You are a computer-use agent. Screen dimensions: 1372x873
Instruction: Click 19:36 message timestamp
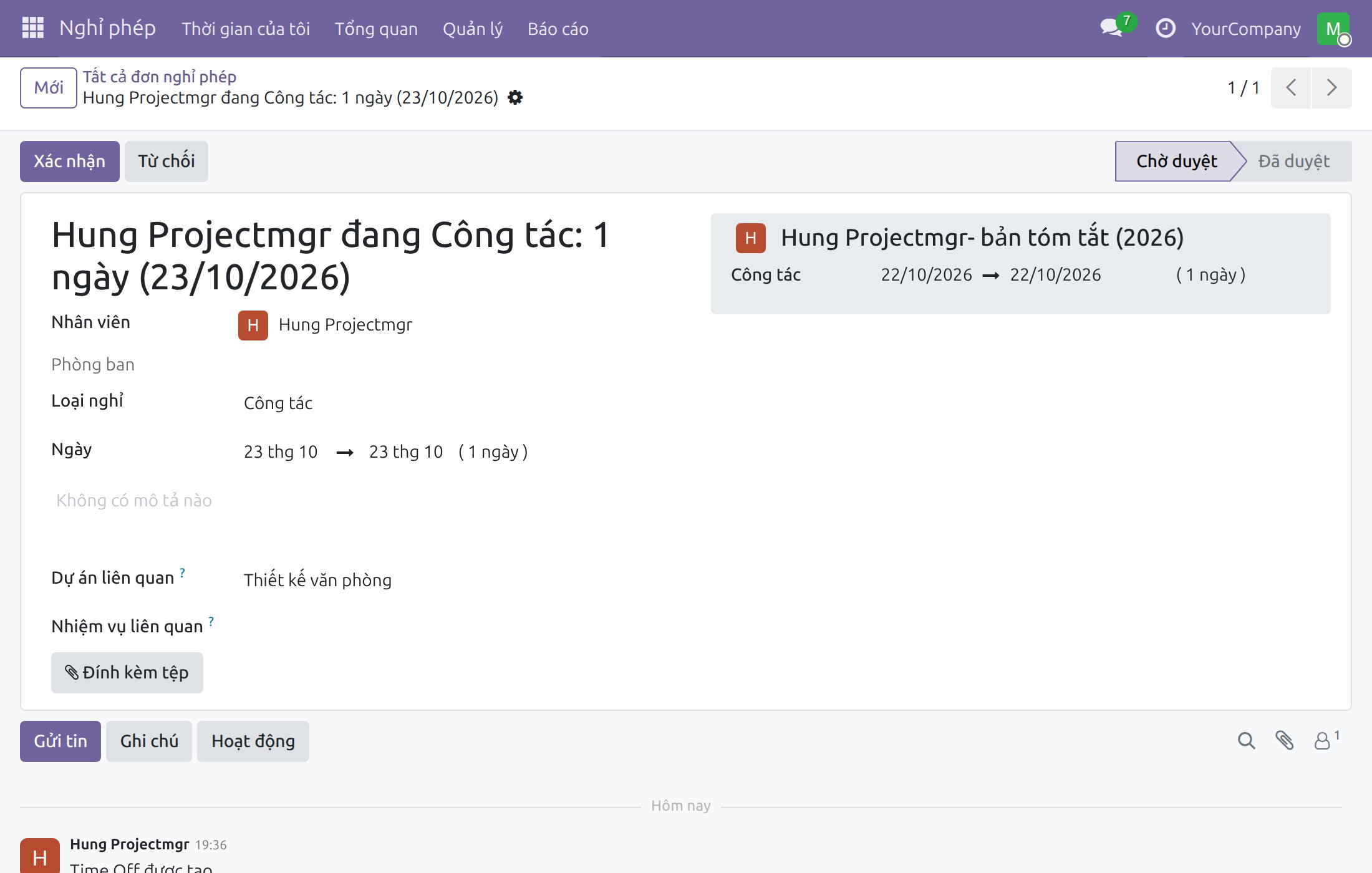[211, 845]
